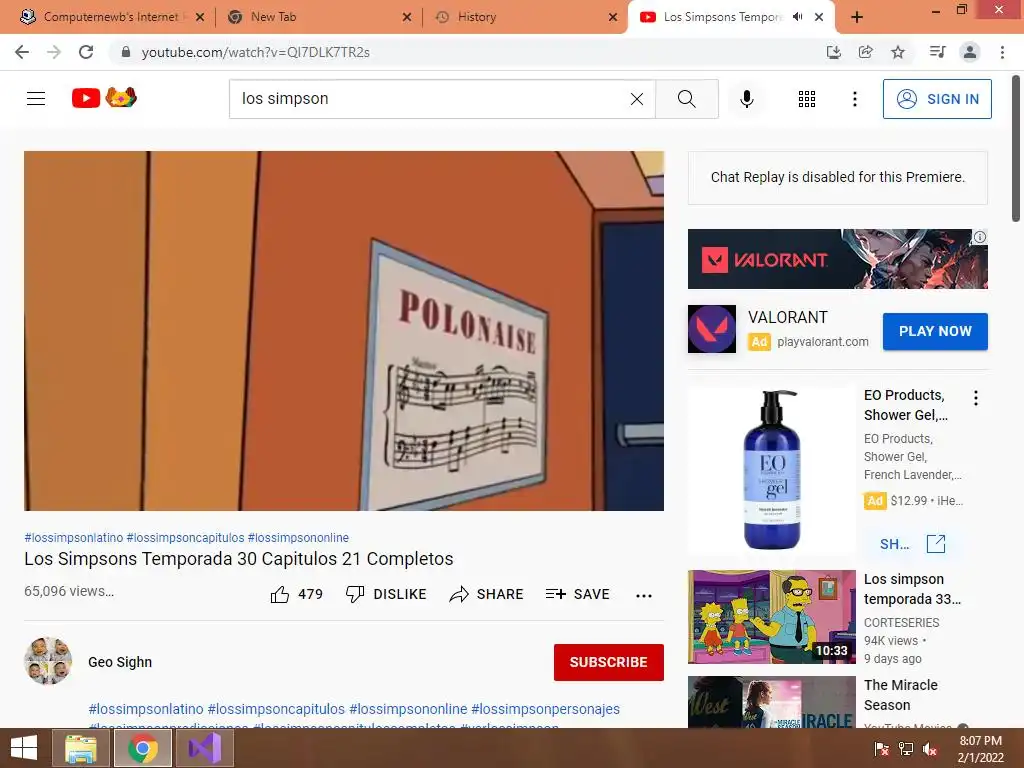
Task: Open the taskbar clock showing 8:07 PM
Action: 980,749
